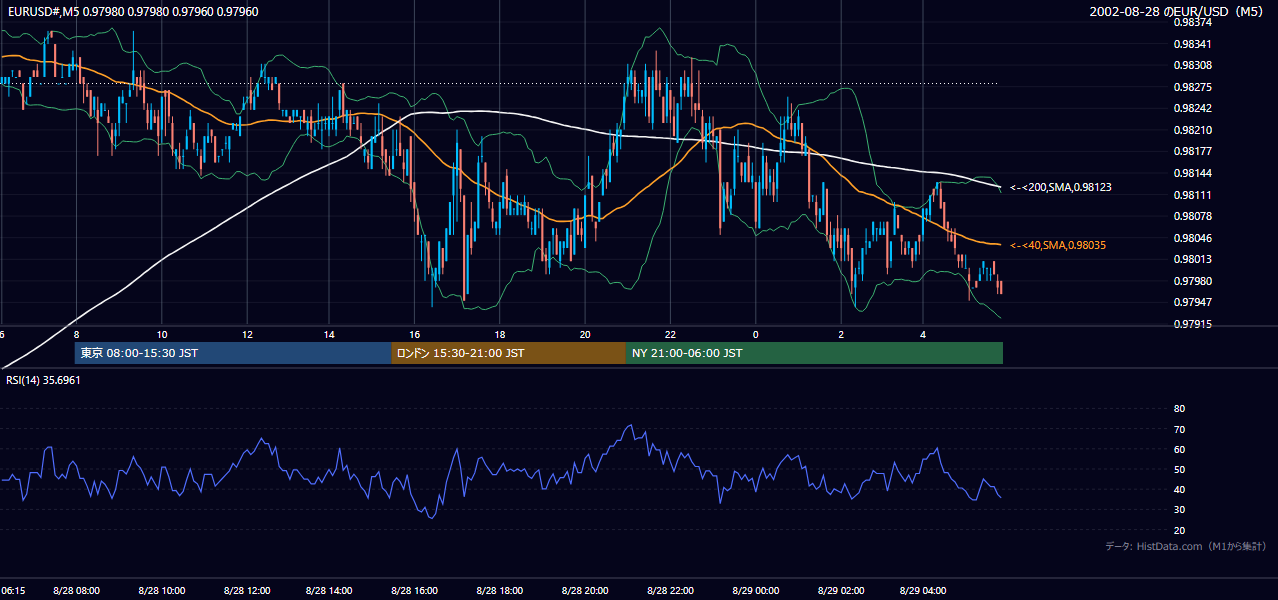Click price axis label 0.98210
Image resolution: width=1278 pixels, height=600 pixels.
pyautogui.click(x=1191, y=130)
